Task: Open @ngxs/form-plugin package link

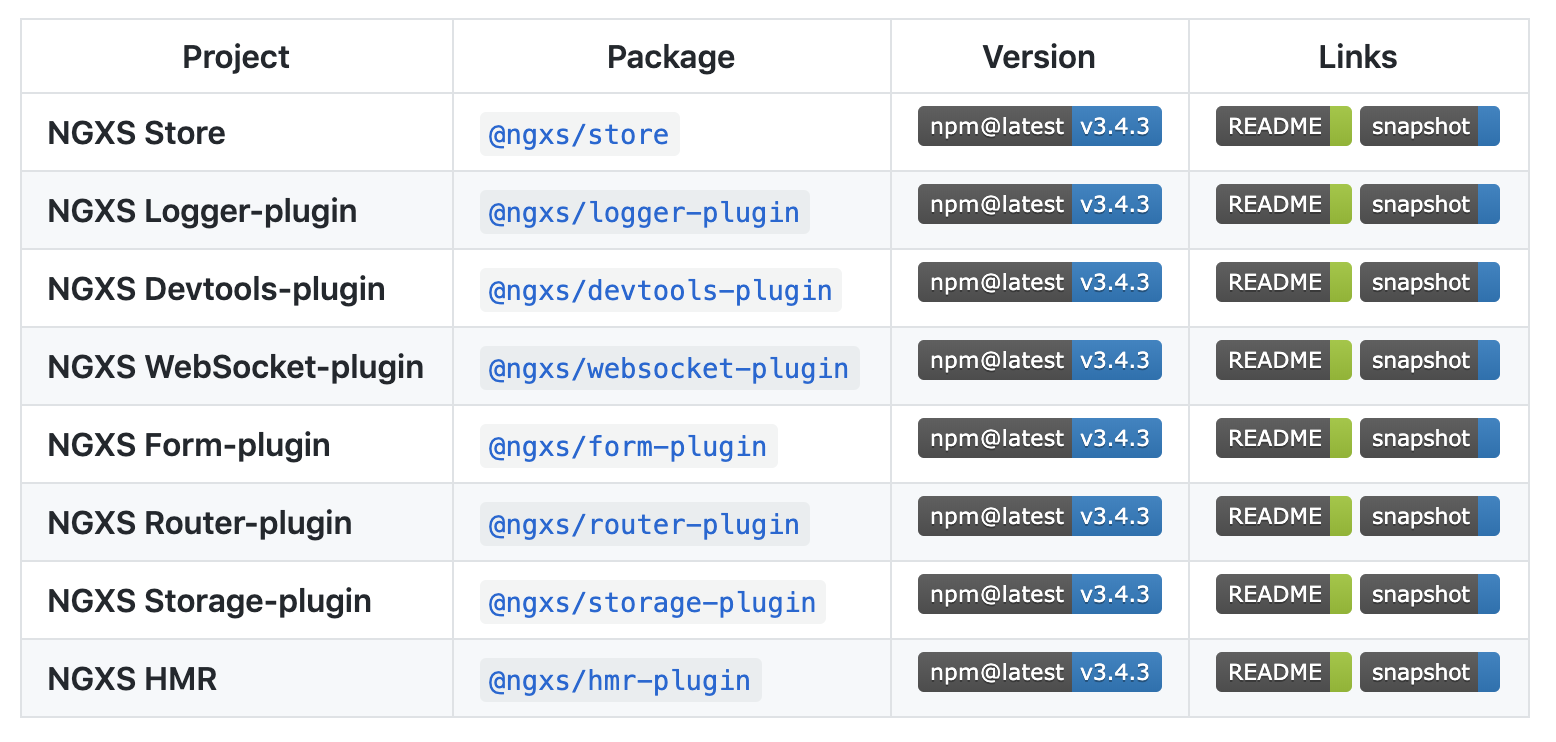Action: (x=628, y=447)
